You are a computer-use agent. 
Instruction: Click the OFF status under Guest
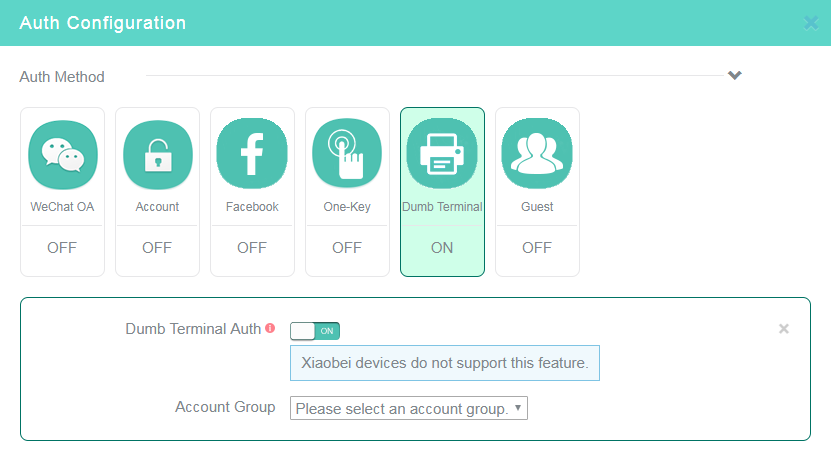click(x=537, y=248)
